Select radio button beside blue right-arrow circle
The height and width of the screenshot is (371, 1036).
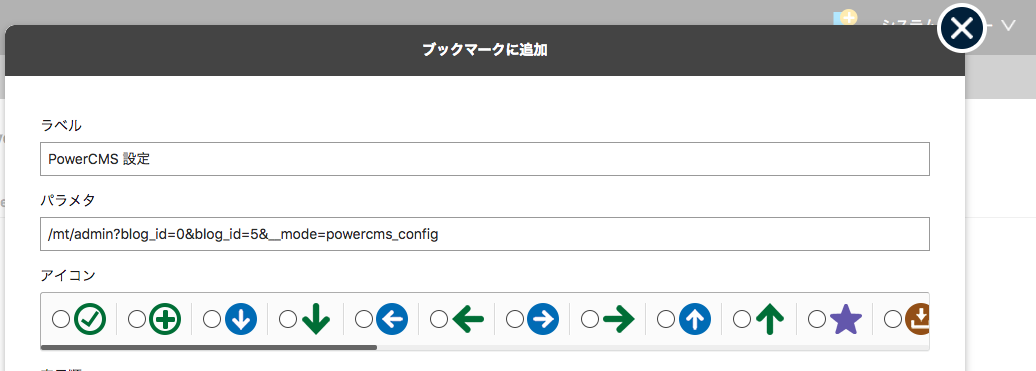(515, 320)
